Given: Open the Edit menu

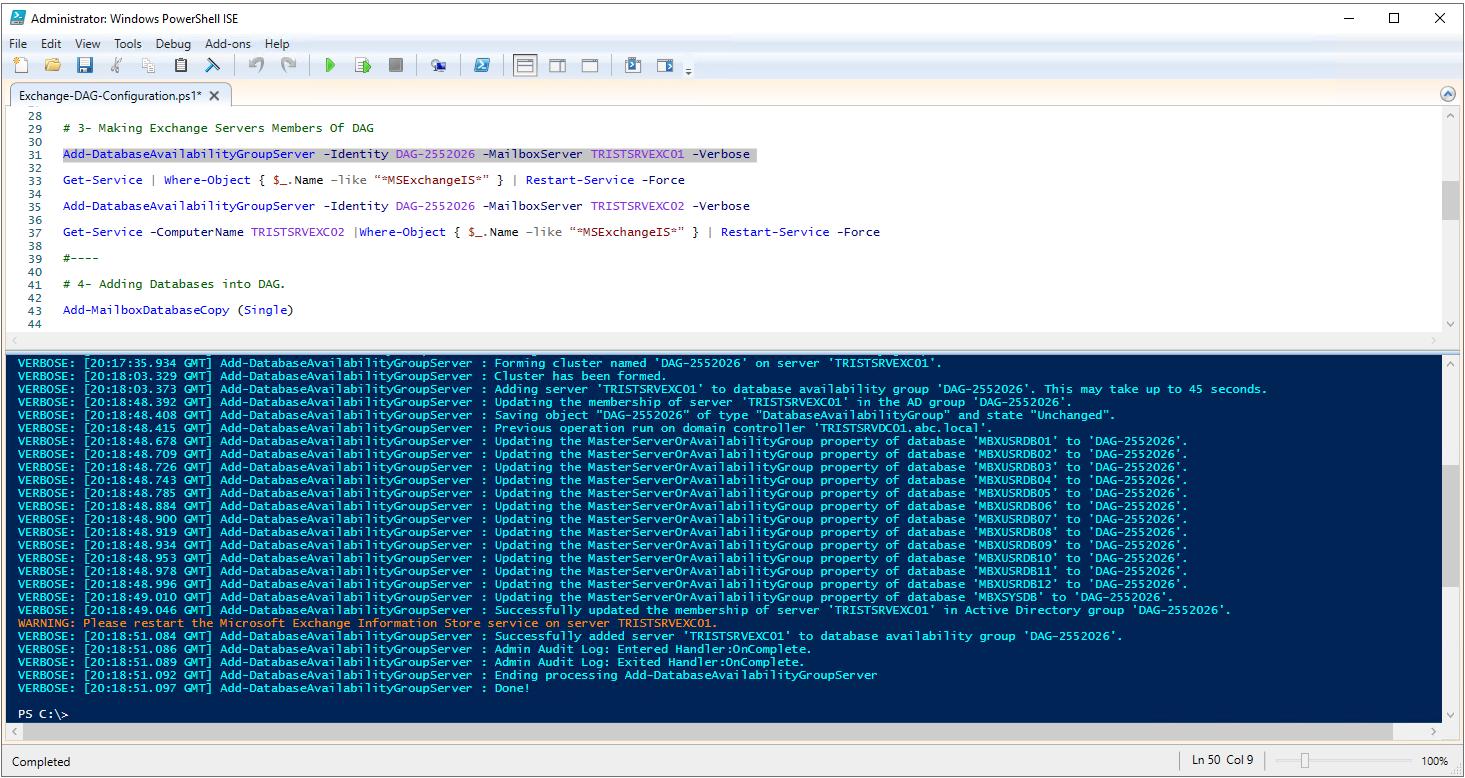Looking at the screenshot, I should coord(51,43).
